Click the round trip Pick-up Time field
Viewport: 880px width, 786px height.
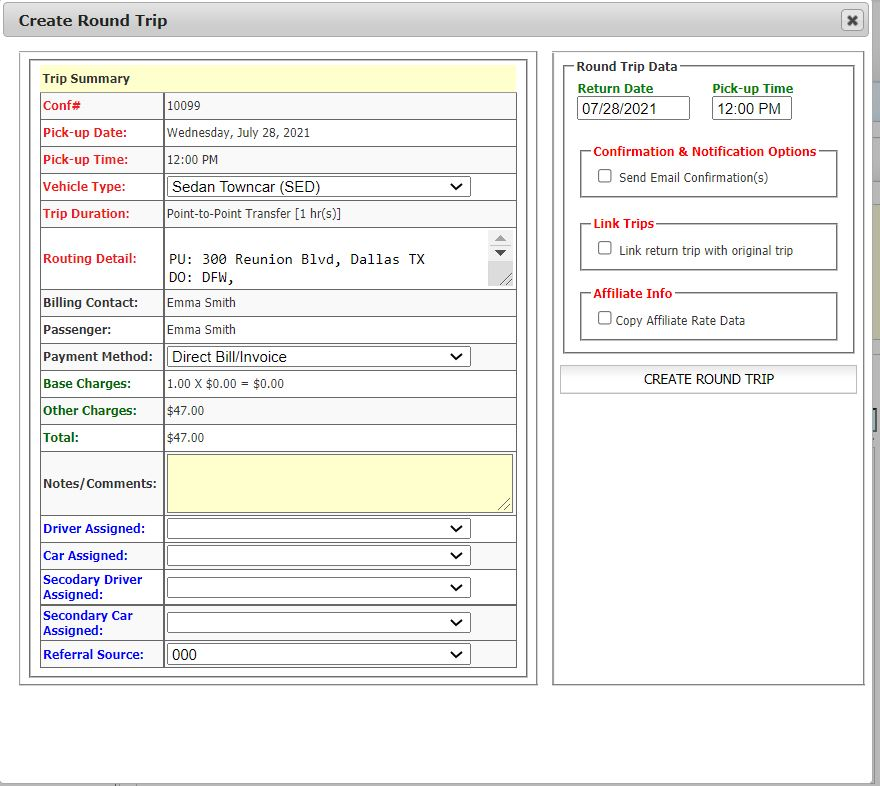[751, 108]
